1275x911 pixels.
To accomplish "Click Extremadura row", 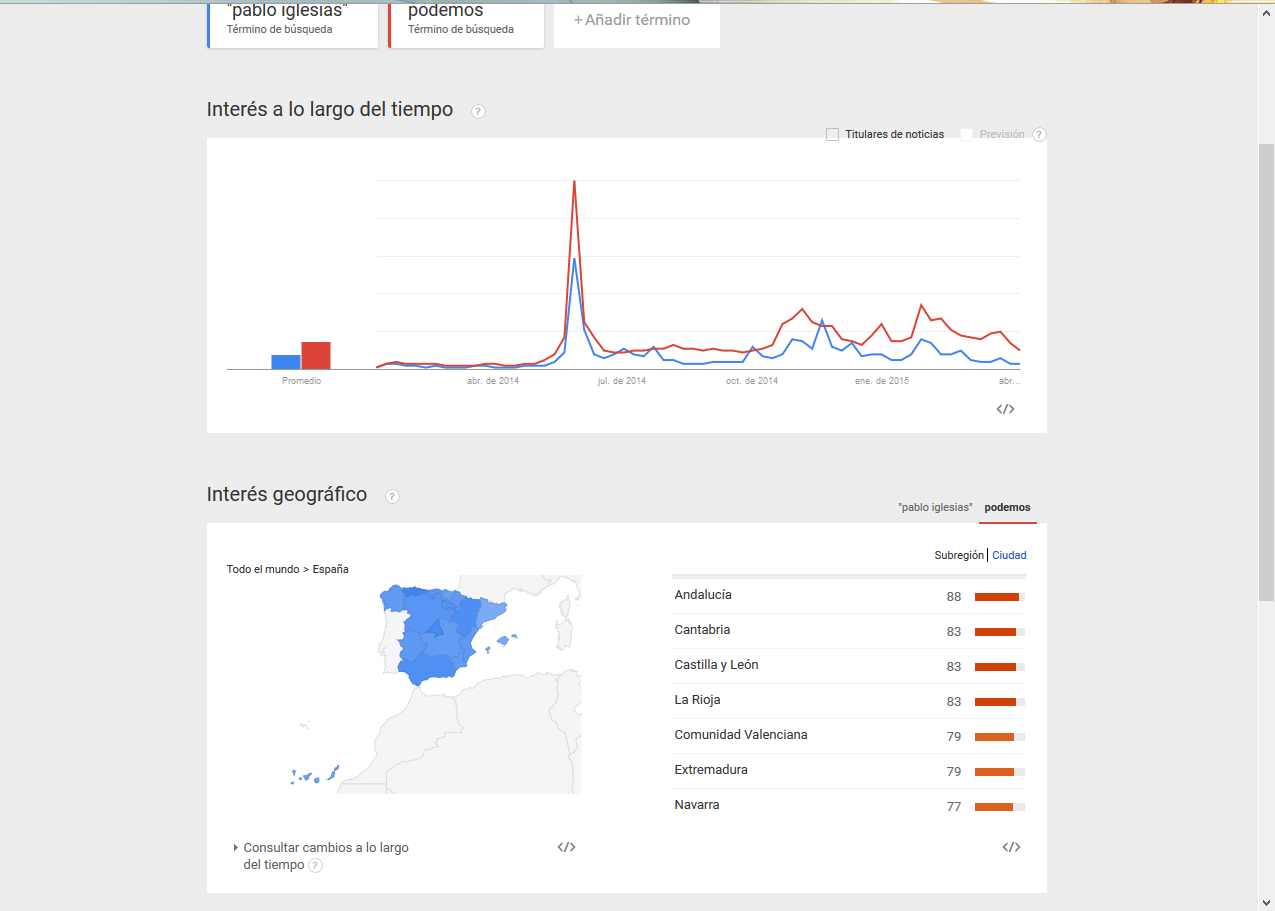I will [x=849, y=771].
